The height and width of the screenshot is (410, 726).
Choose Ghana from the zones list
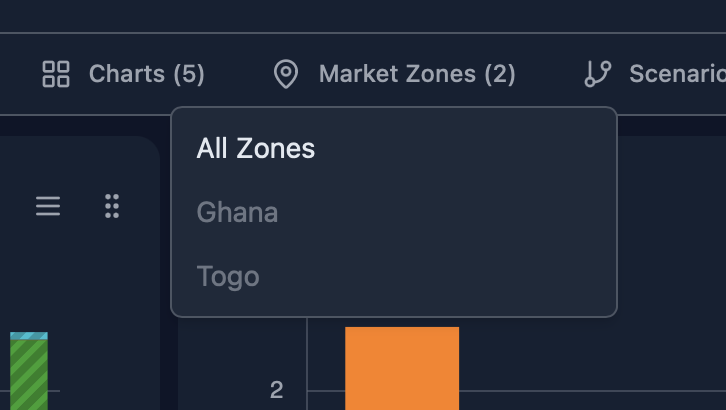pyautogui.click(x=238, y=212)
